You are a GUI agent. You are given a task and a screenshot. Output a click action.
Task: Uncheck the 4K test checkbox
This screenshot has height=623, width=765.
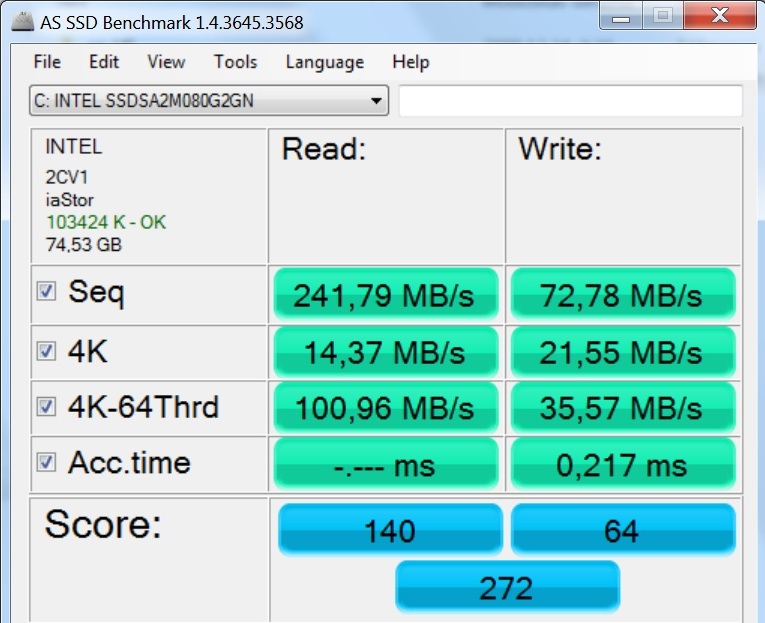click(x=46, y=351)
